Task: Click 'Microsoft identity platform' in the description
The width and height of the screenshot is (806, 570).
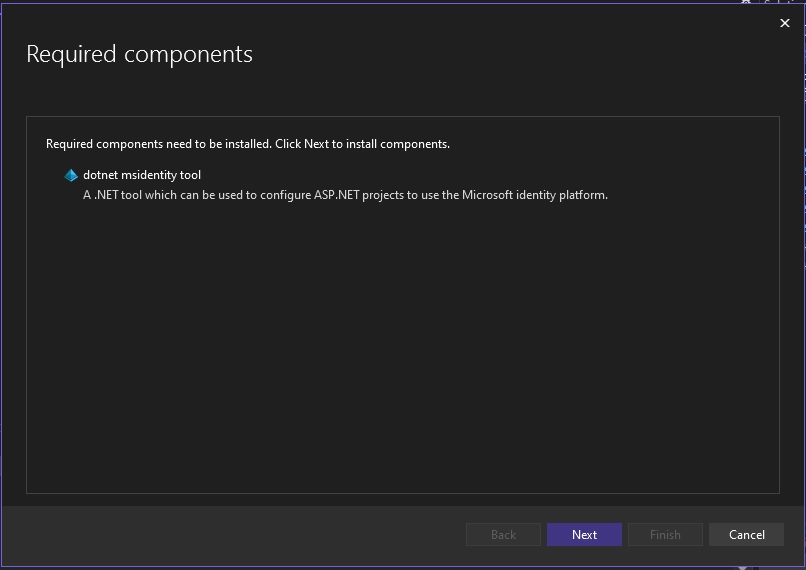Action: pyautogui.click(x=535, y=195)
